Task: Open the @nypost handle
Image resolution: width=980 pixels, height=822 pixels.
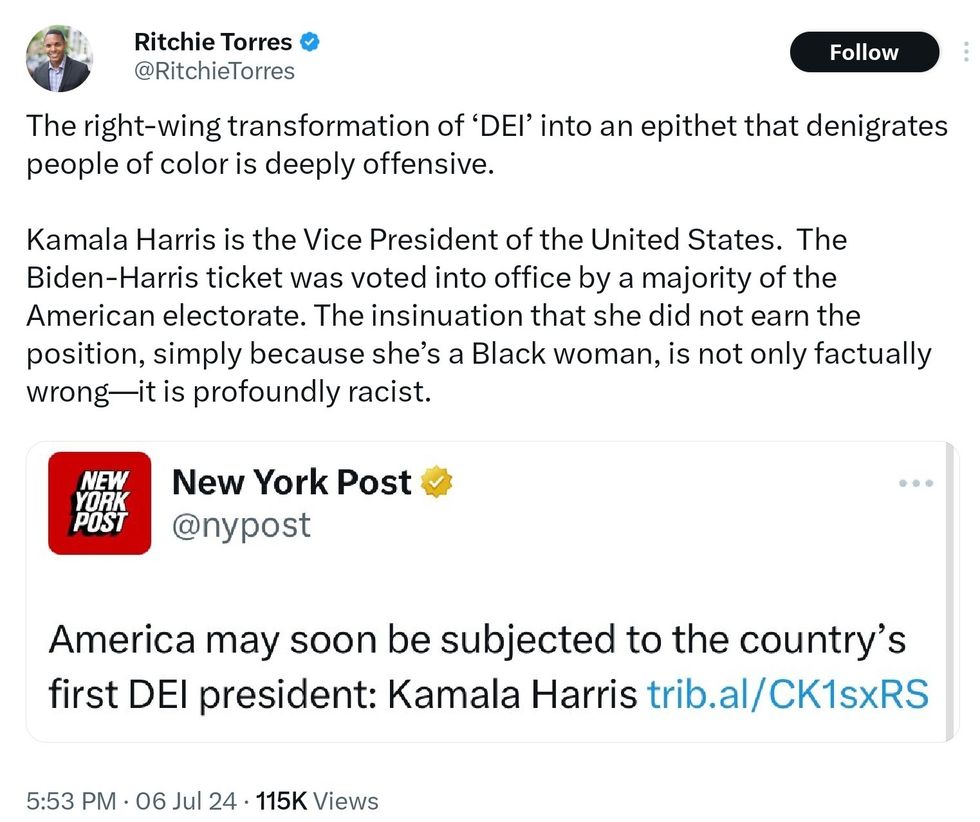Action: tap(241, 524)
